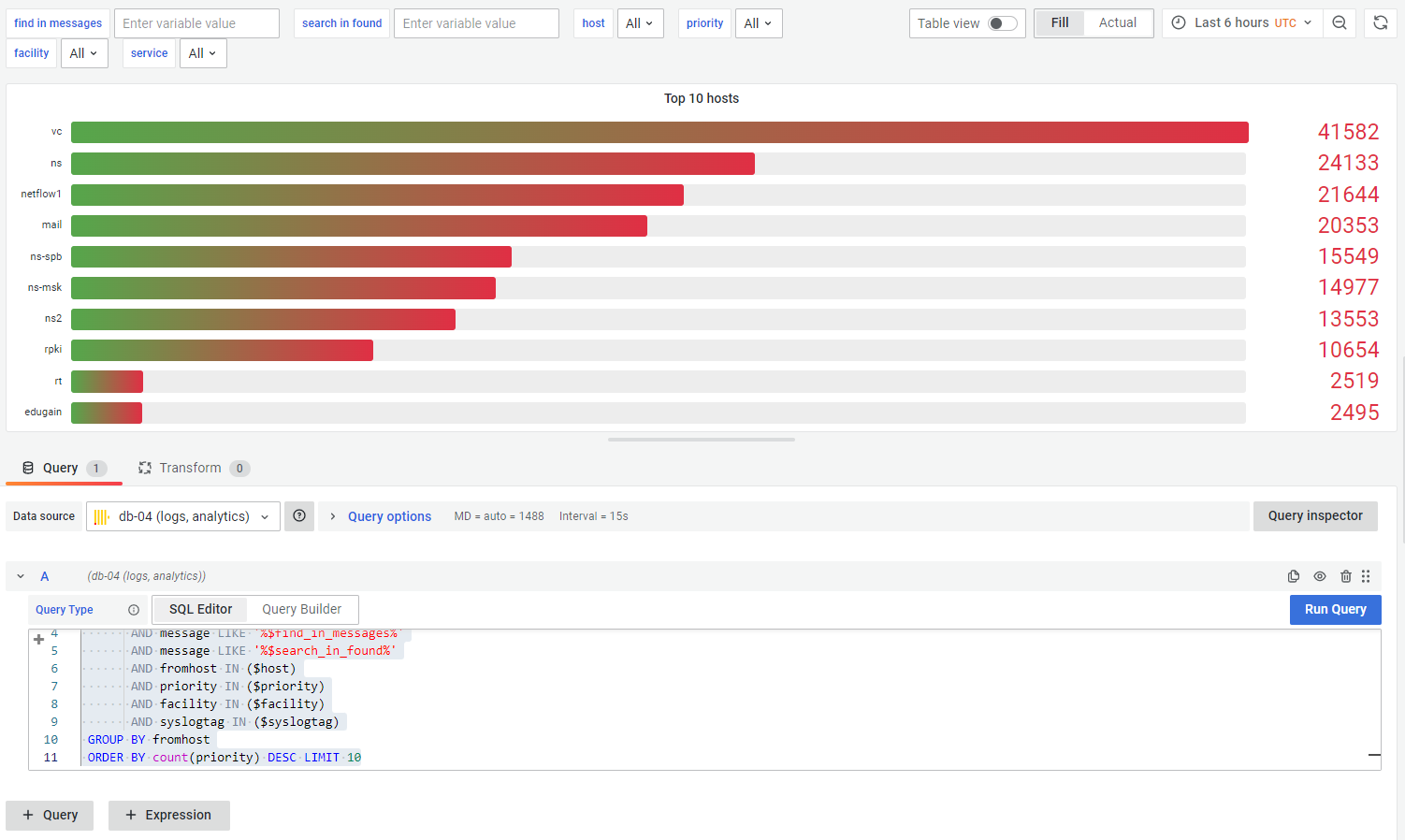Screen dimensions: 1405x840
Task: Collapse query row A with its chevron
Action: pyautogui.click(x=21, y=576)
